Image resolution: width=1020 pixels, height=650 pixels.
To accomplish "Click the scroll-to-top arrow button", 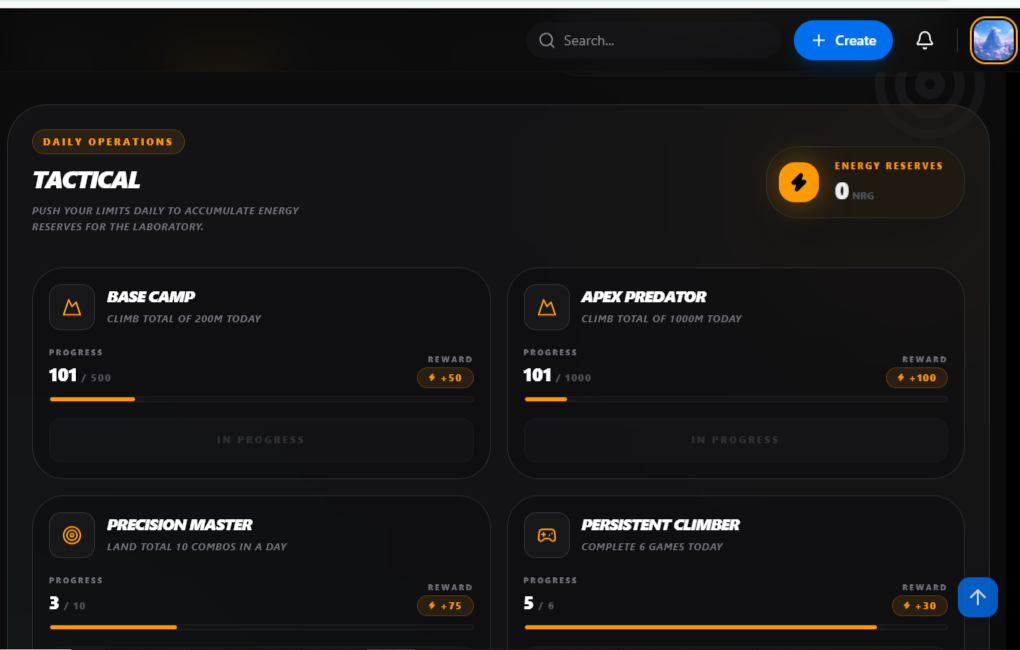I will (977, 597).
